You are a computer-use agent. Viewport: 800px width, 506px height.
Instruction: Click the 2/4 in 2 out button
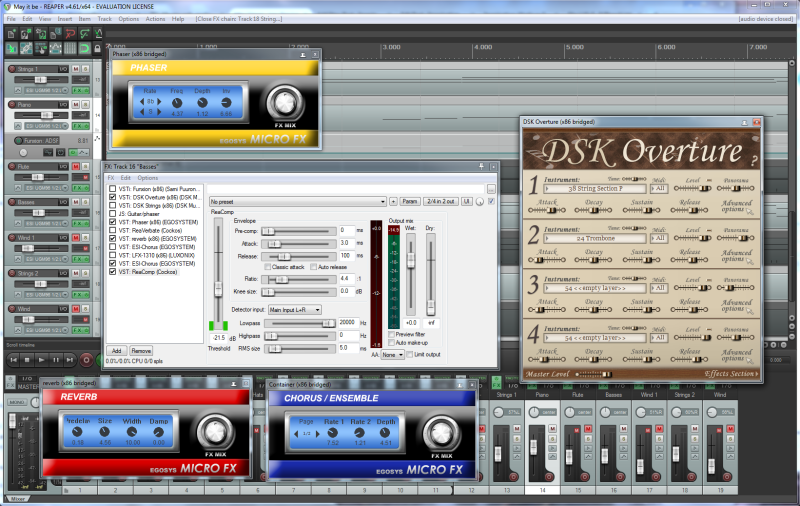441,201
